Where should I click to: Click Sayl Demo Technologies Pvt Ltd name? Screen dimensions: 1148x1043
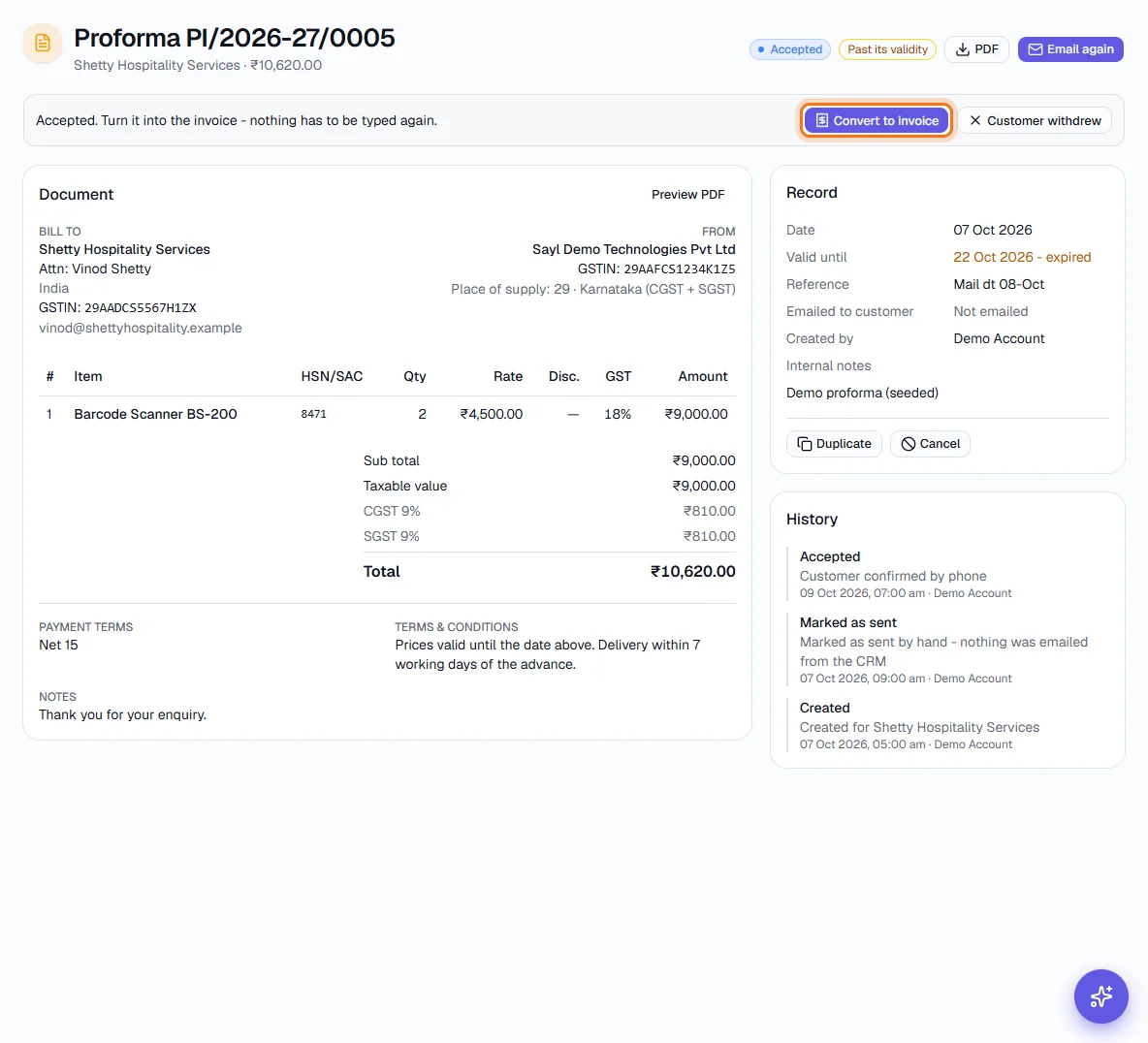point(633,249)
